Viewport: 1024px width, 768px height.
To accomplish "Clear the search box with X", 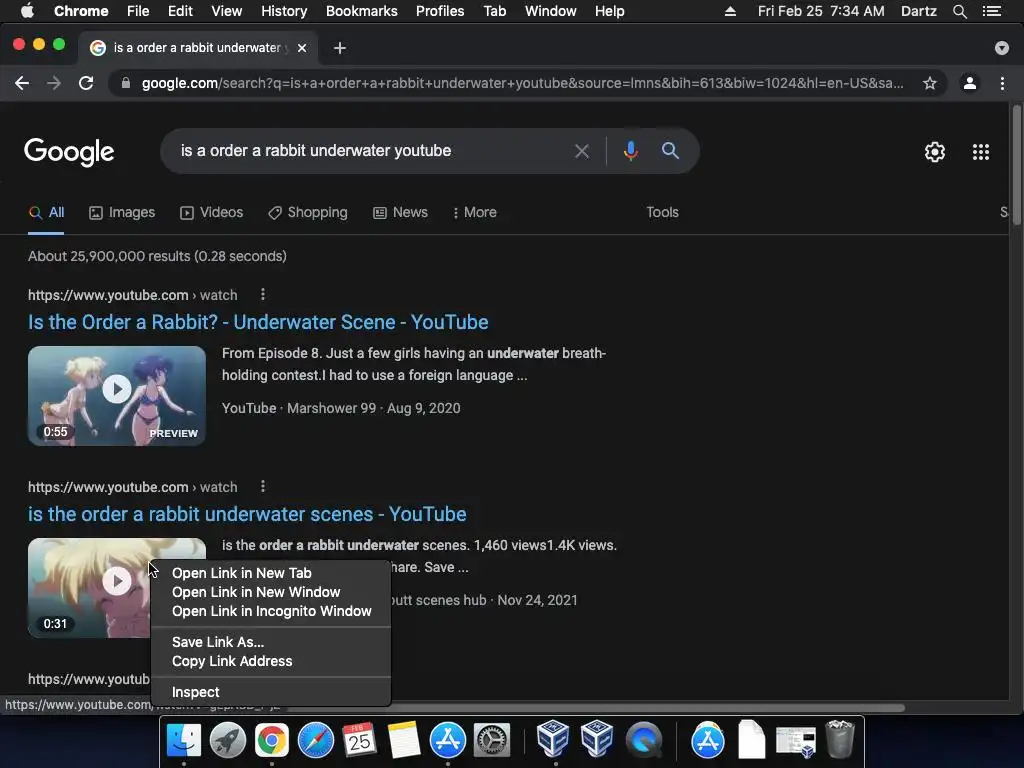I will pos(582,152).
